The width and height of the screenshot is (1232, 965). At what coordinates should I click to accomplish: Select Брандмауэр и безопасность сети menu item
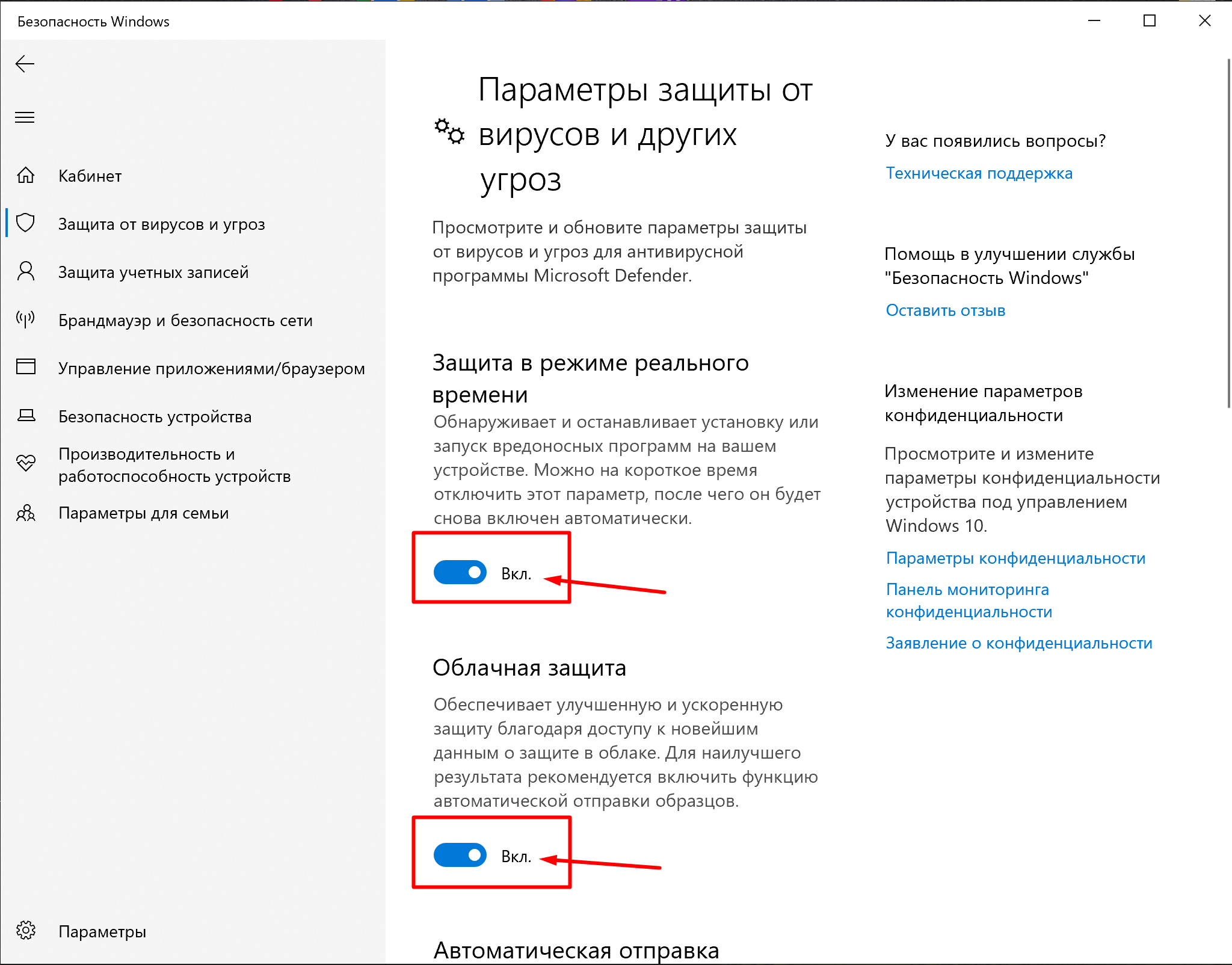tap(185, 320)
